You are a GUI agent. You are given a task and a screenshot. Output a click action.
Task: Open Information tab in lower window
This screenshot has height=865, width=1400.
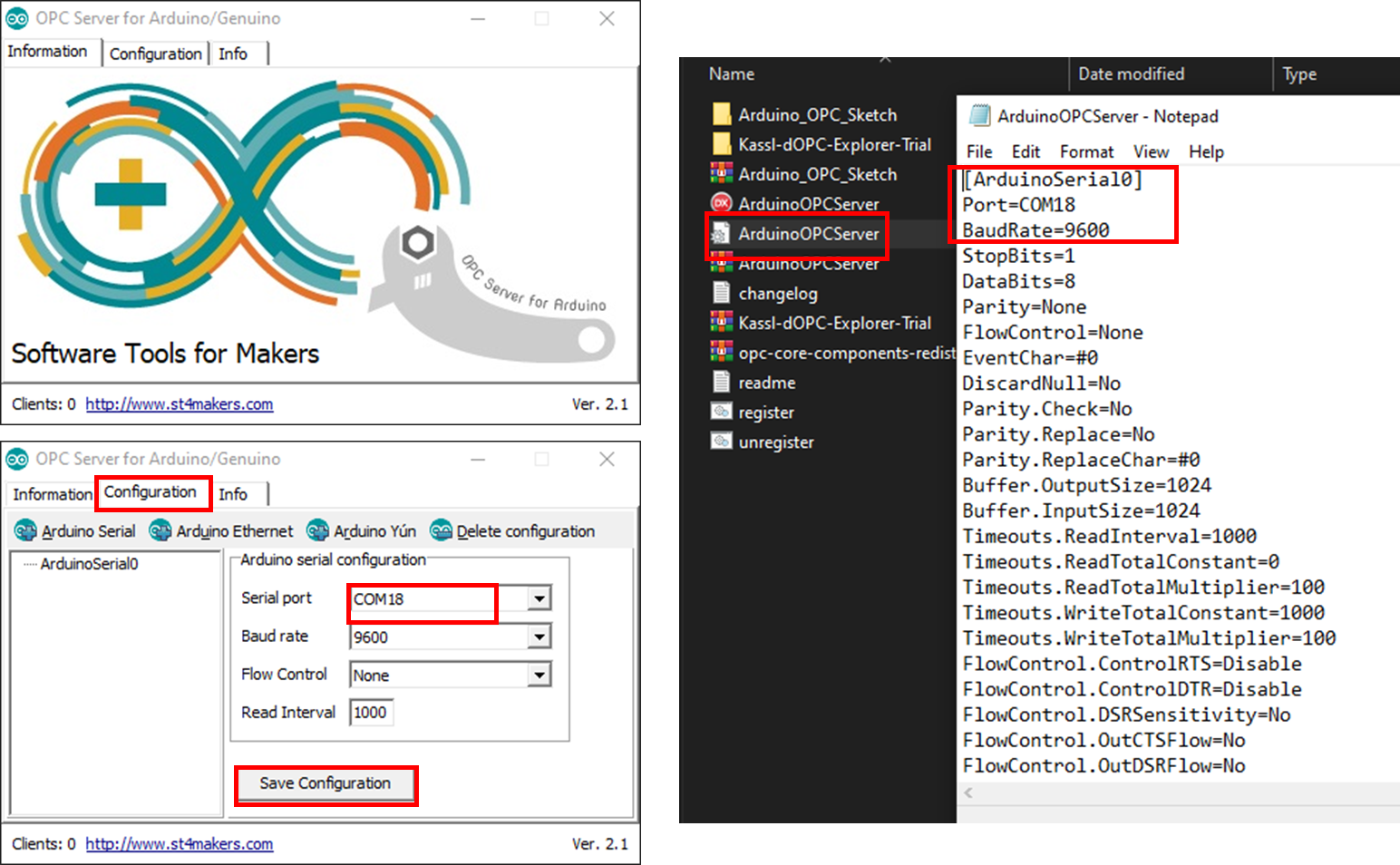pyautogui.click(x=52, y=494)
